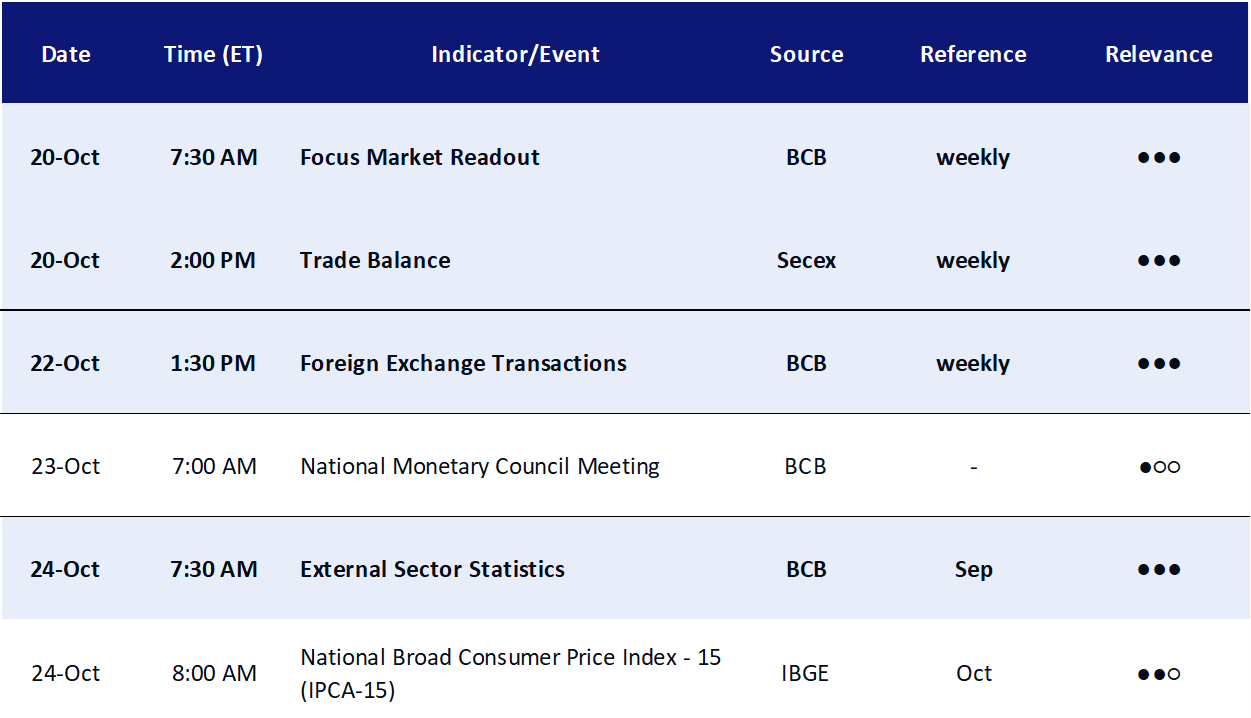
Task: Select Focus Market Readout event text
Action: point(420,157)
